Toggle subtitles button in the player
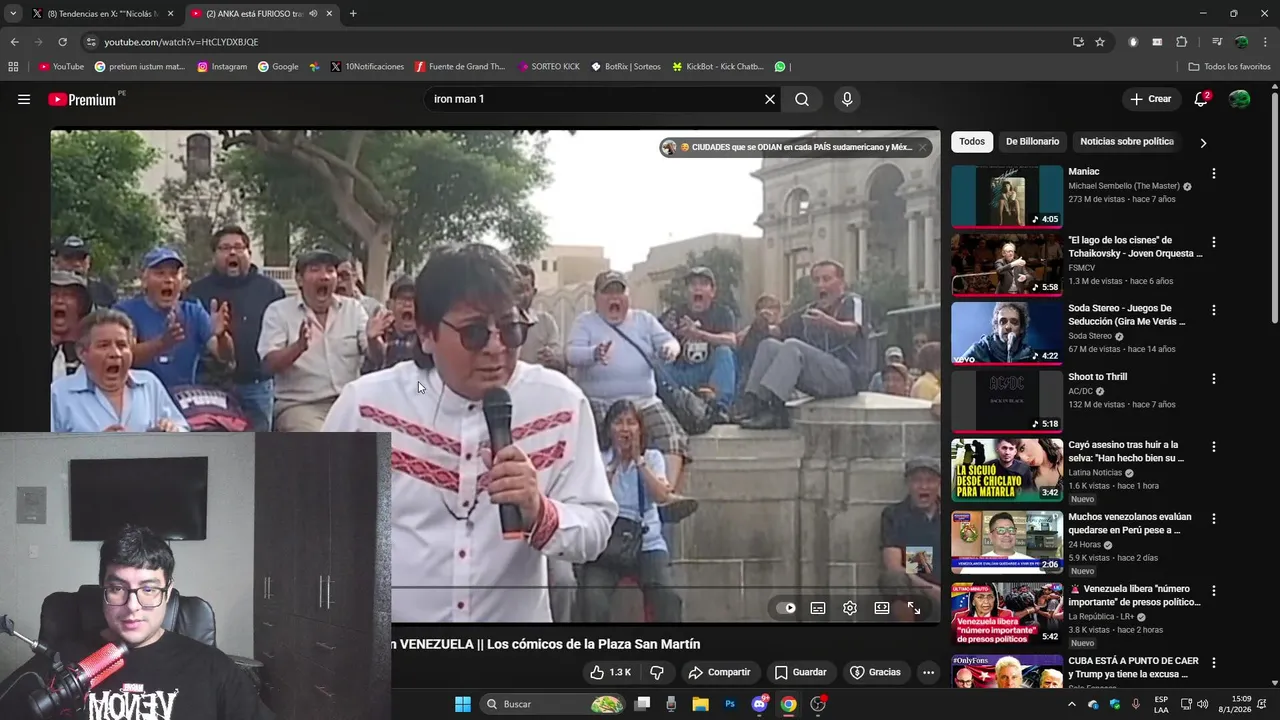Image resolution: width=1280 pixels, height=720 pixels. click(x=817, y=608)
